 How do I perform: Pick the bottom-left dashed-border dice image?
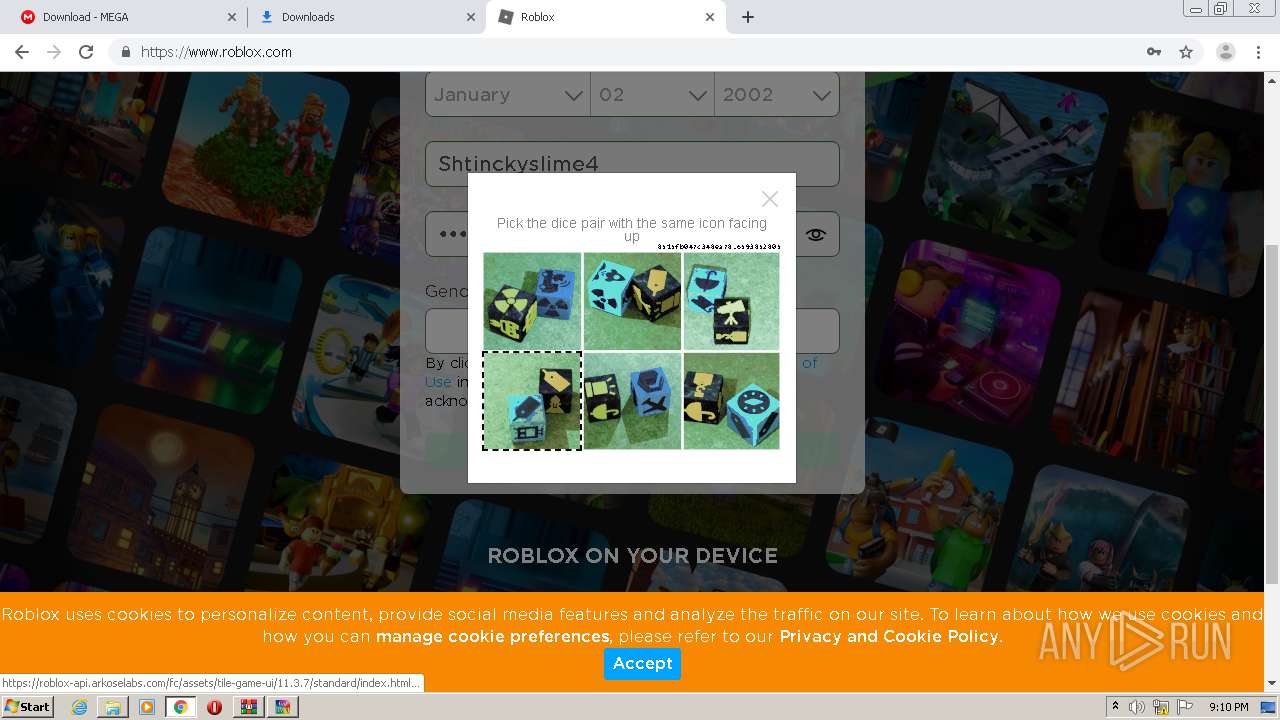pos(532,401)
